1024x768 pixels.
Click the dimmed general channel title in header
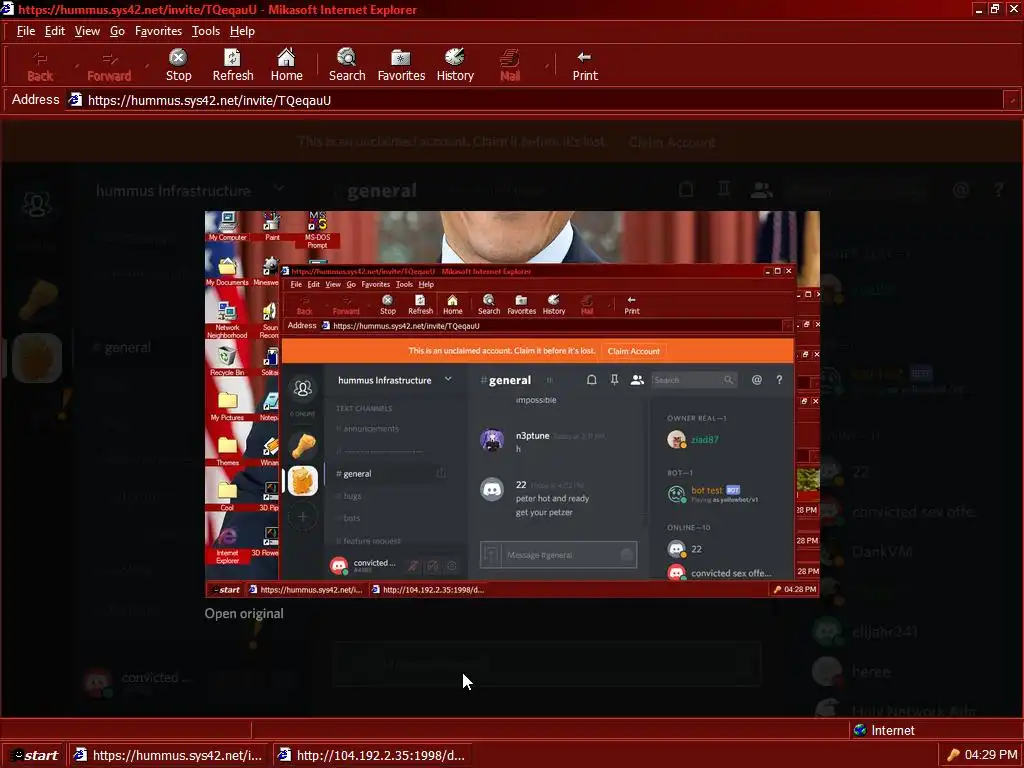point(382,190)
